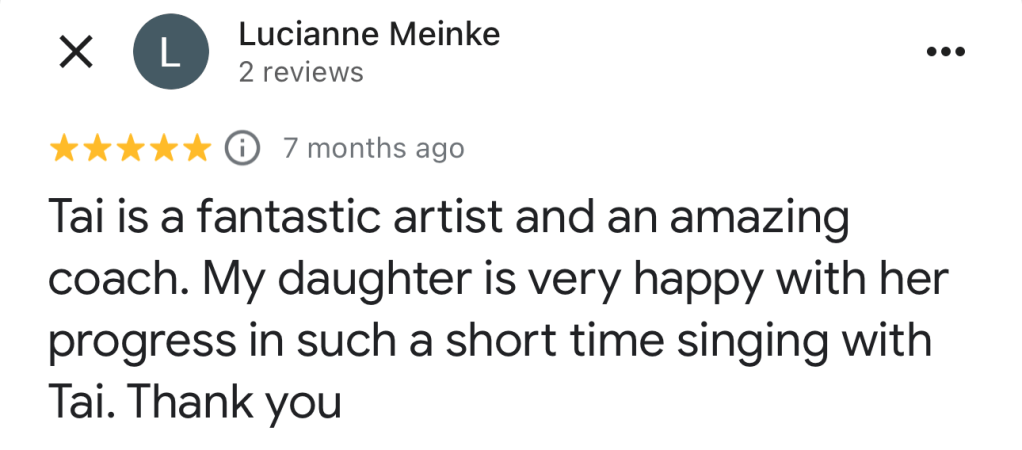This screenshot has width=1022, height=450.
Task: Click the third gold rating star
Action: pyautogui.click(x=131, y=149)
